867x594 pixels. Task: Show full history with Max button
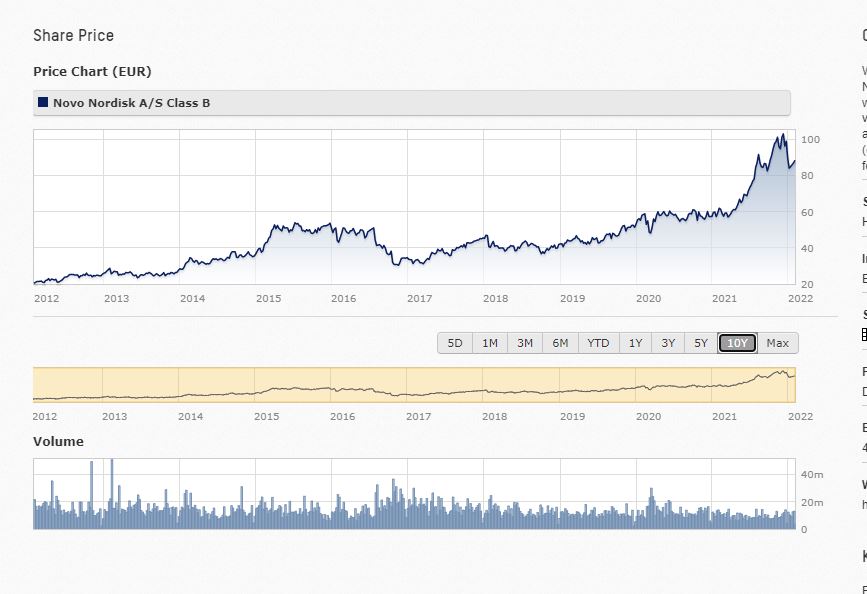tap(777, 343)
